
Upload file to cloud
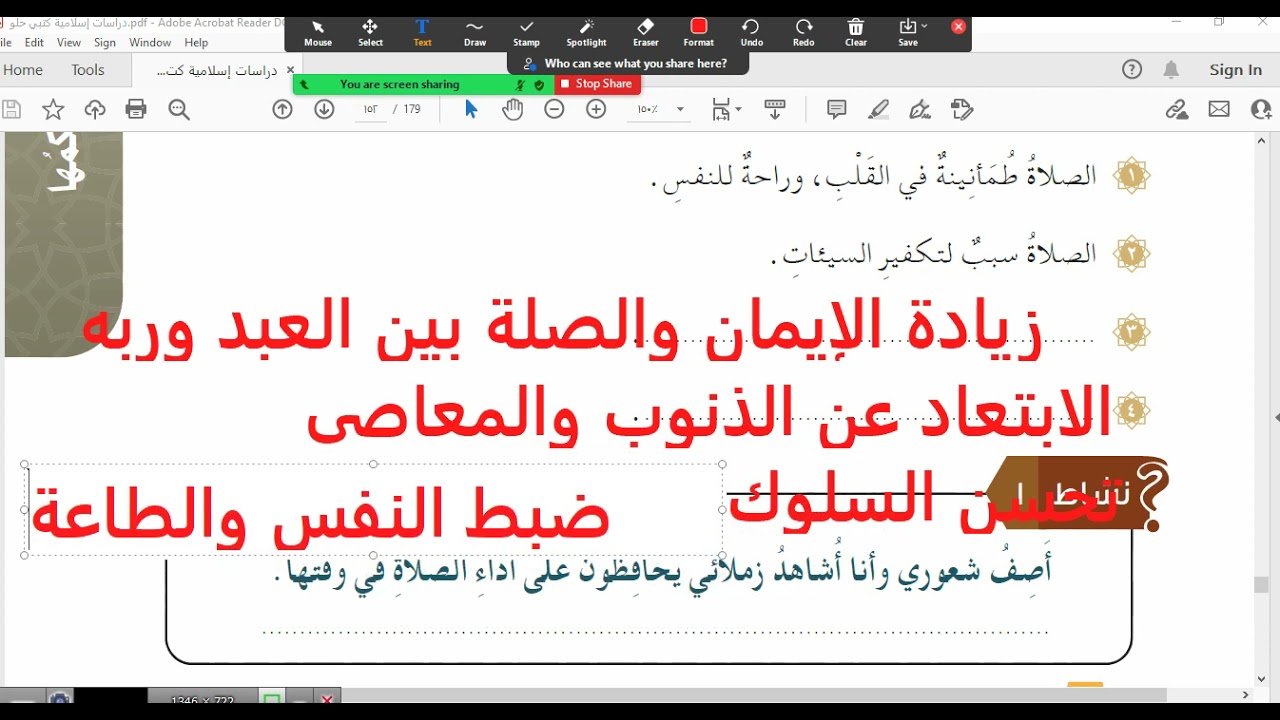pyautogui.click(x=95, y=110)
